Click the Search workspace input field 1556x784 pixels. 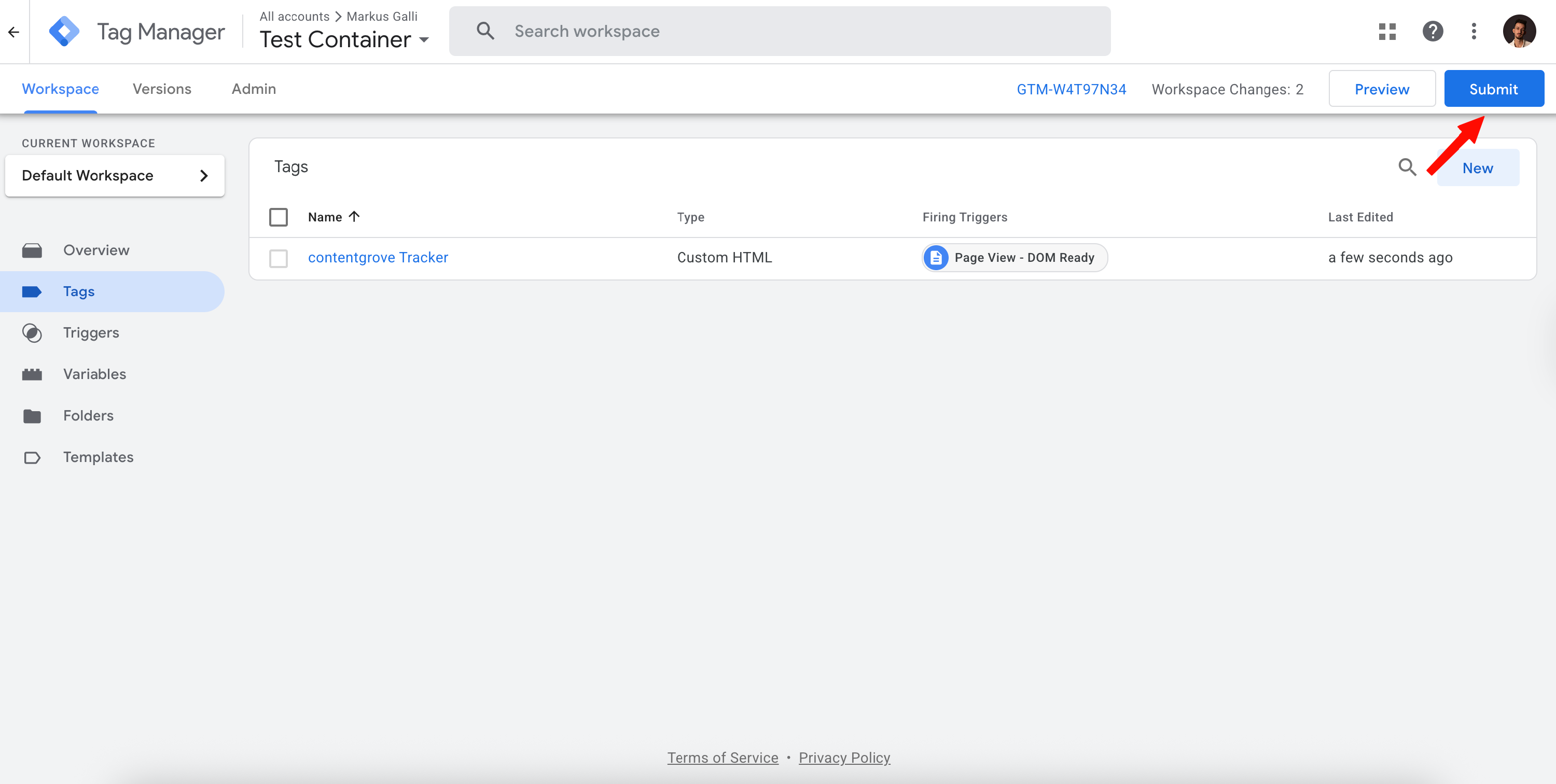(779, 32)
